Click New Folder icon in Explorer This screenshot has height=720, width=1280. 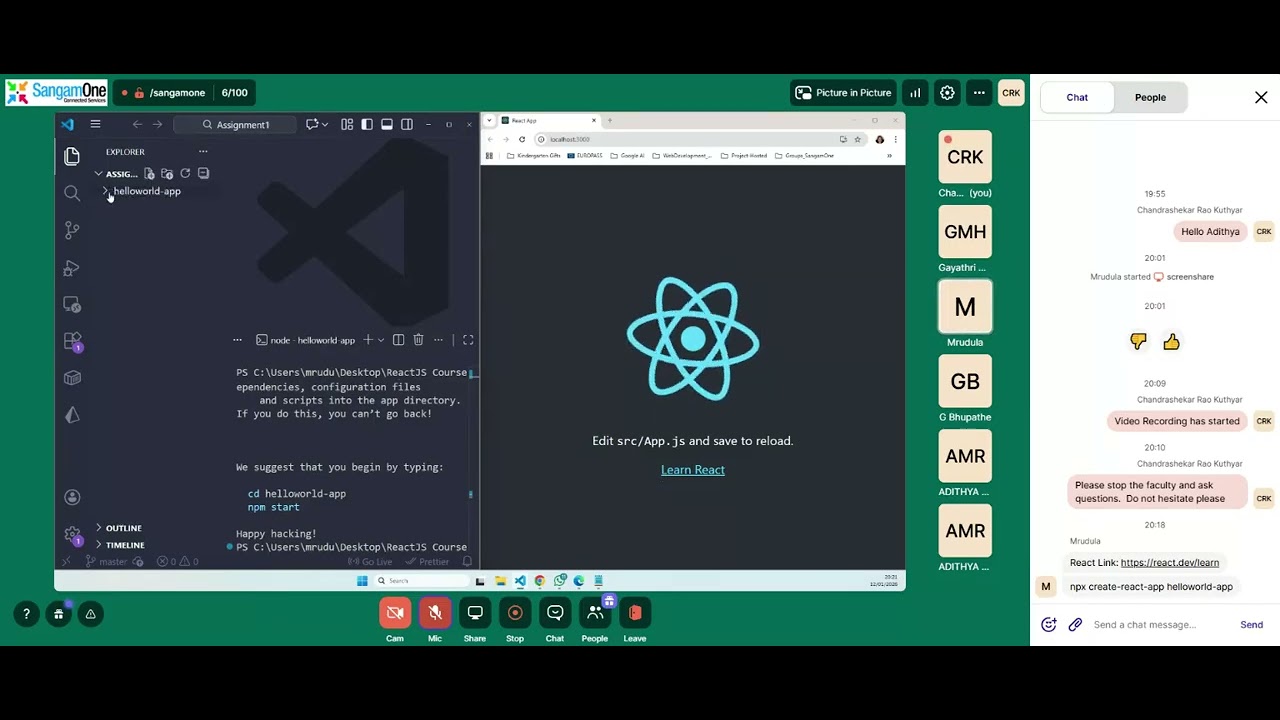pos(167,174)
